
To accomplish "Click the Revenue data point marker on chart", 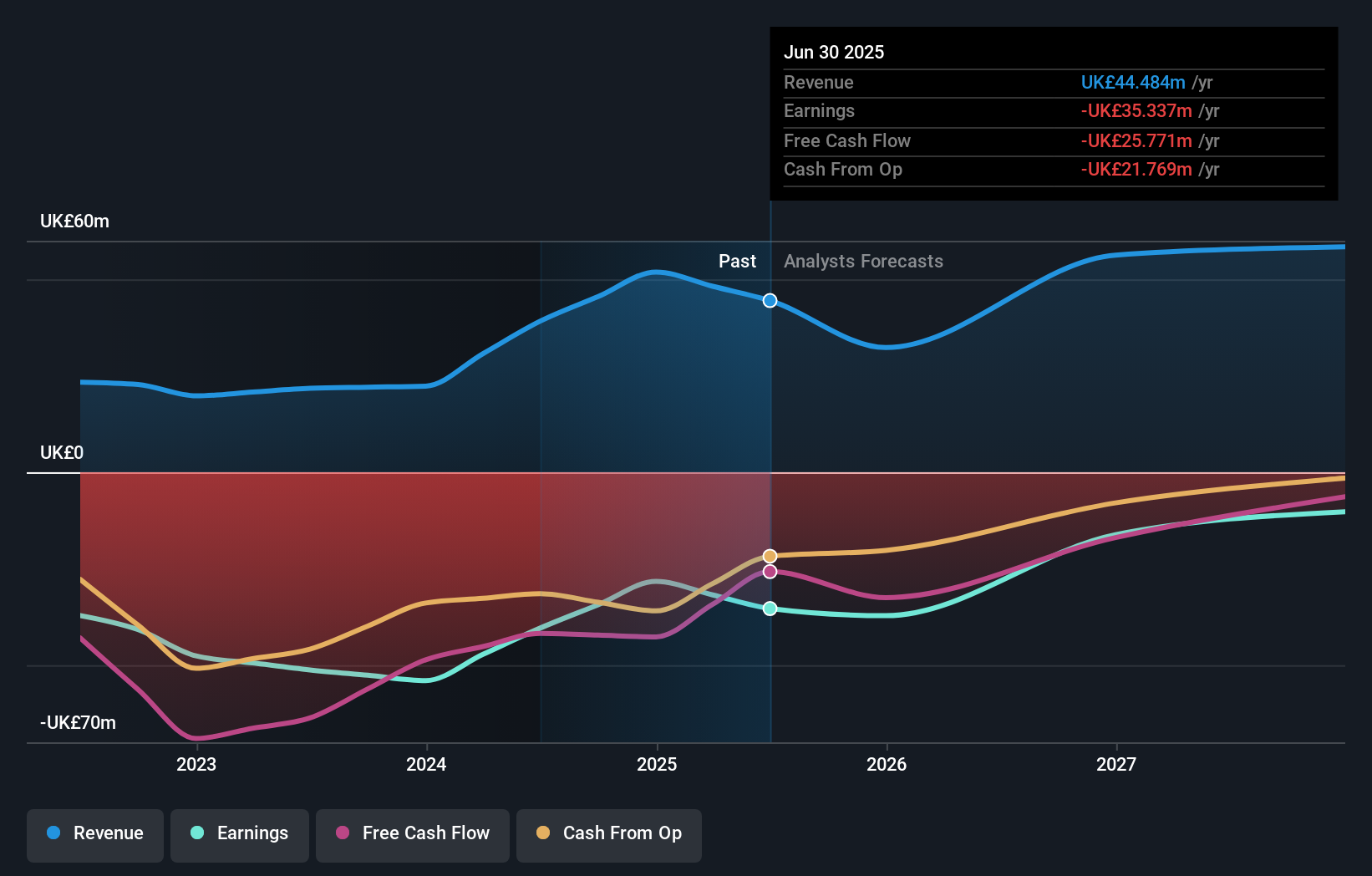I will (770, 300).
